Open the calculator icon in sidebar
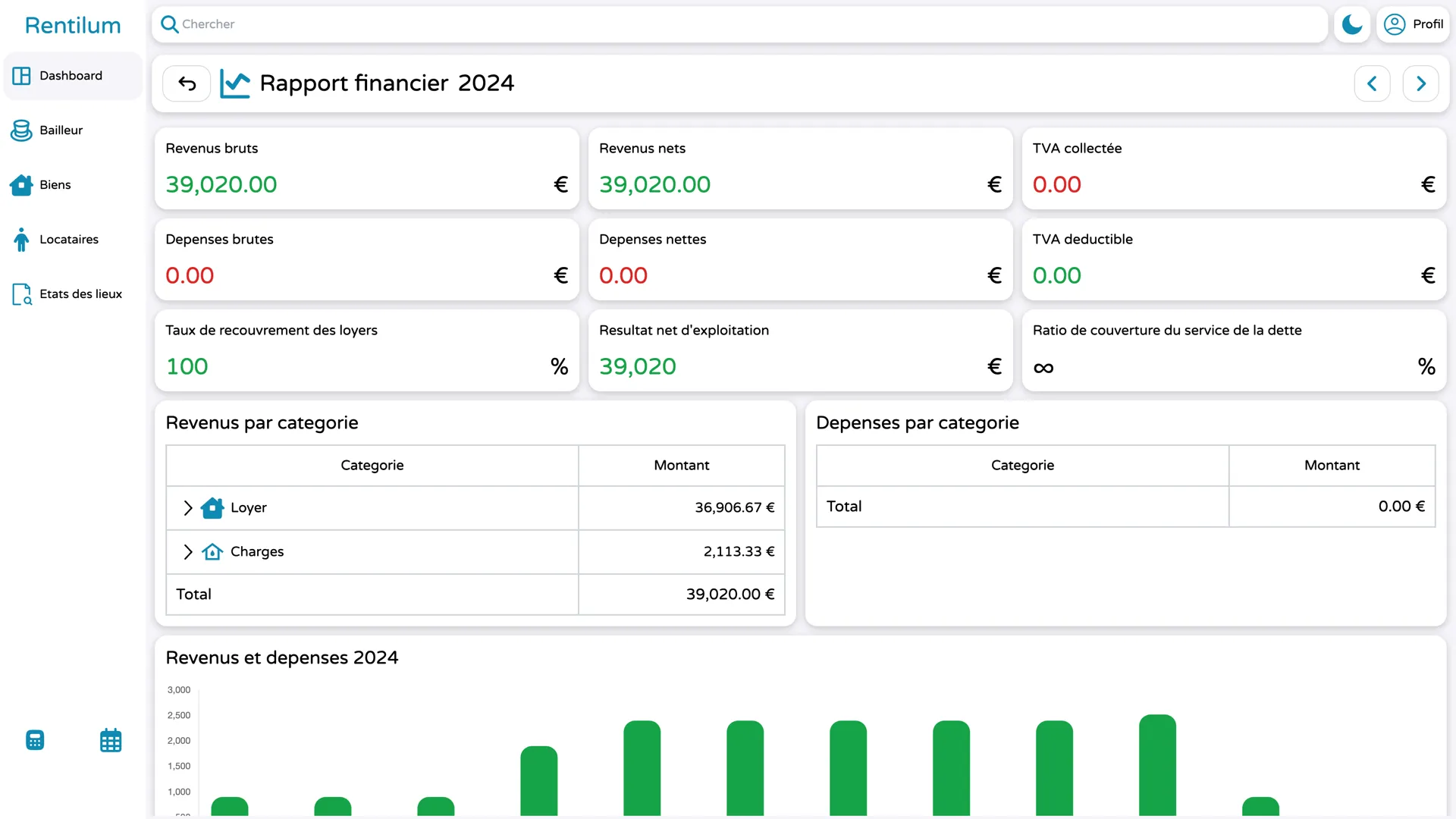This screenshot has height=819, width=1456. (x=35, y=740)
